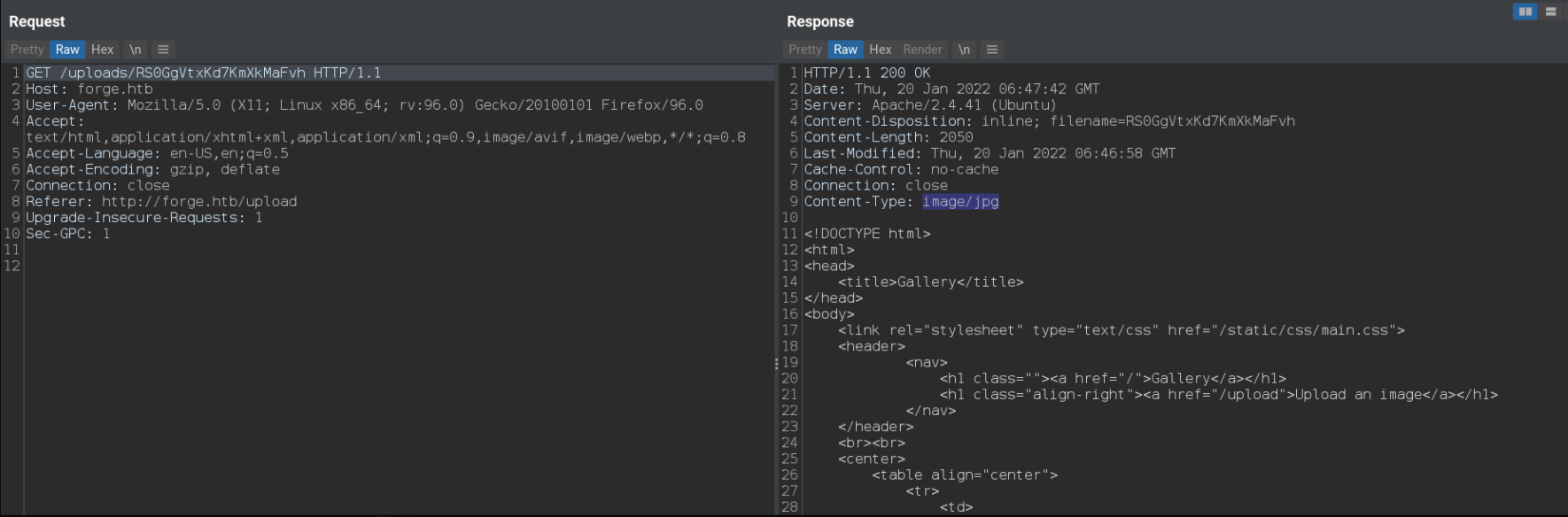Image resolution: width=1568 pixels, height=517 pixels.
Task: Click the stylesheet link line with main.css
Action: tap(1122, 330)
